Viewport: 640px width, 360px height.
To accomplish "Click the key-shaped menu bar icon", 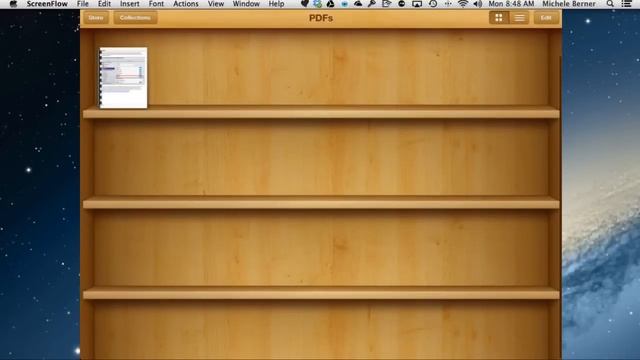I will pyautogui.click(x=371, y=4).
